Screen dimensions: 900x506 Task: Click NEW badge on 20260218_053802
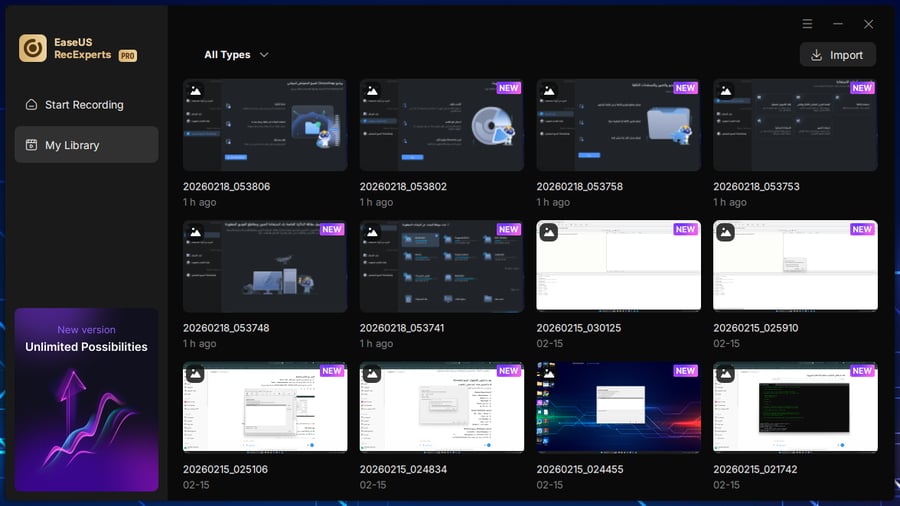509,88
